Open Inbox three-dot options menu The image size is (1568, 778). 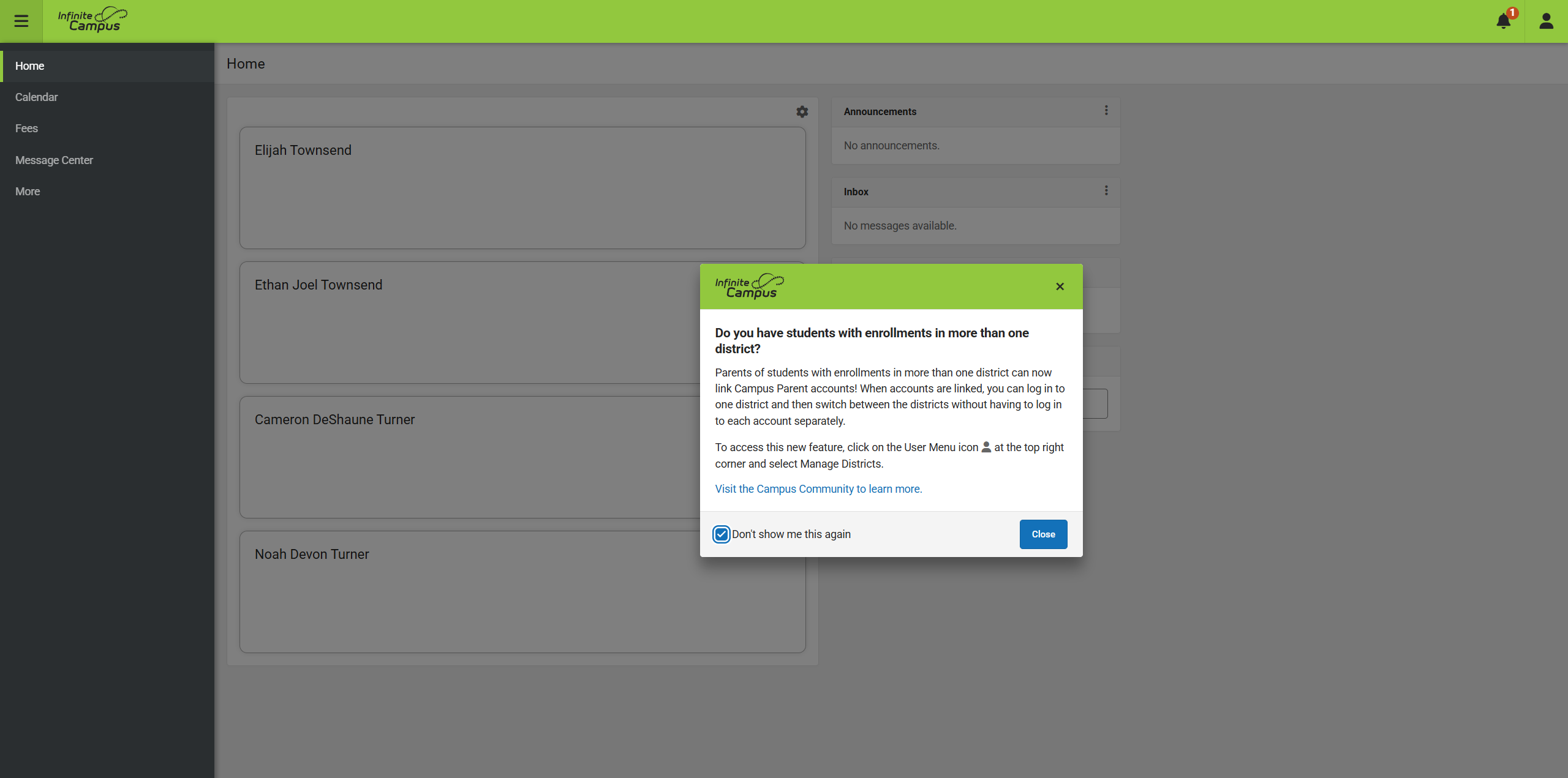click(x=1106, y=190)
